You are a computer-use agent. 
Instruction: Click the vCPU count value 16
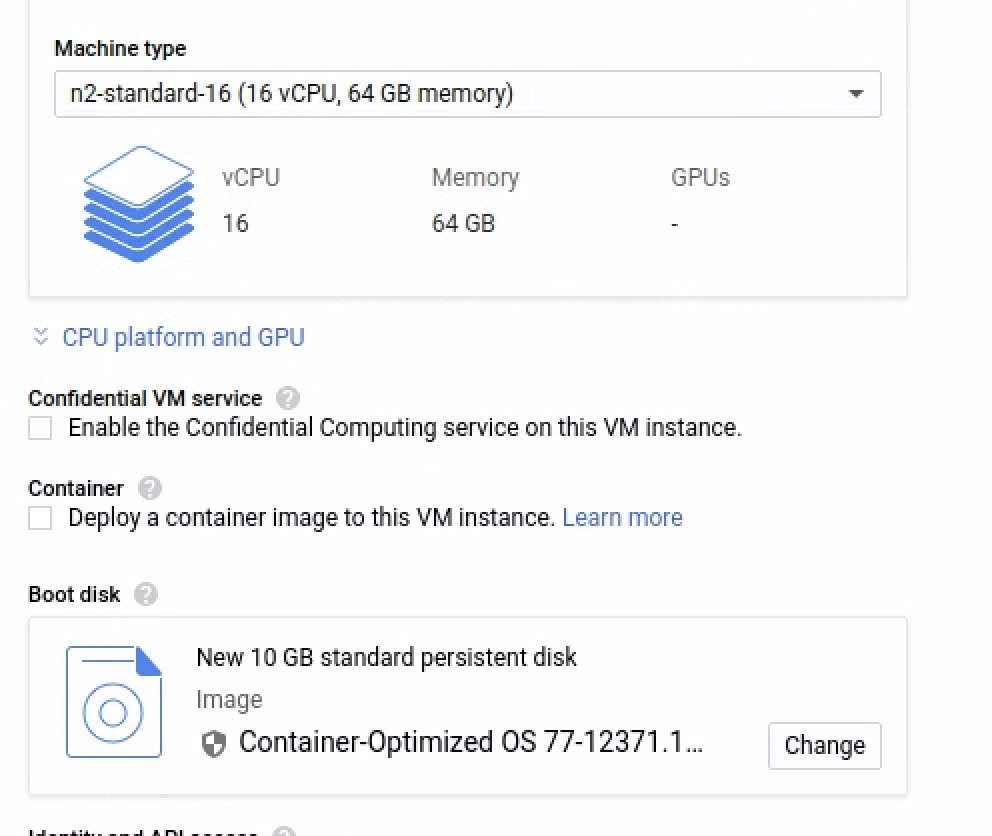pyautogui.click(x=235, y=223)
